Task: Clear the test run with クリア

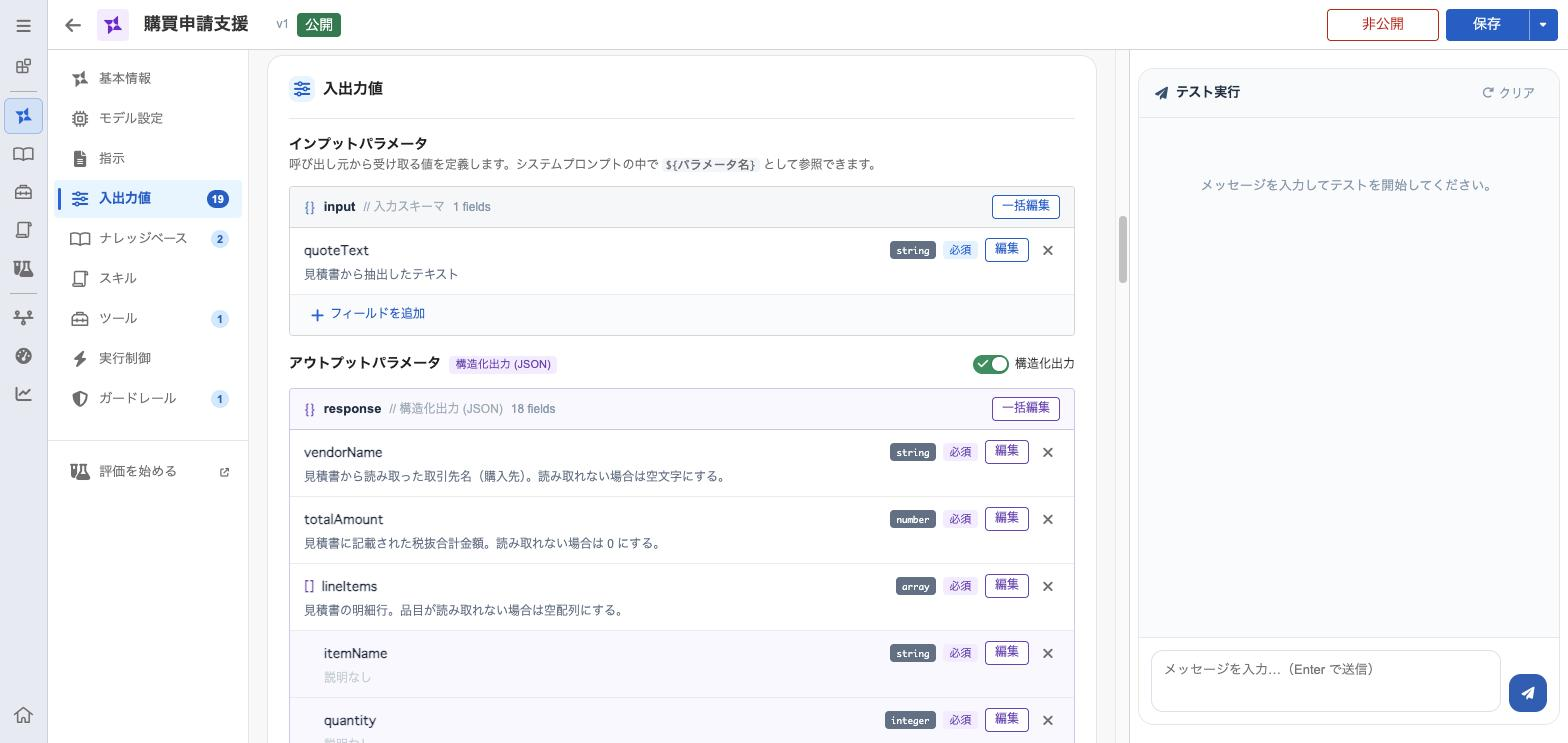Action: click(1508, 93)
